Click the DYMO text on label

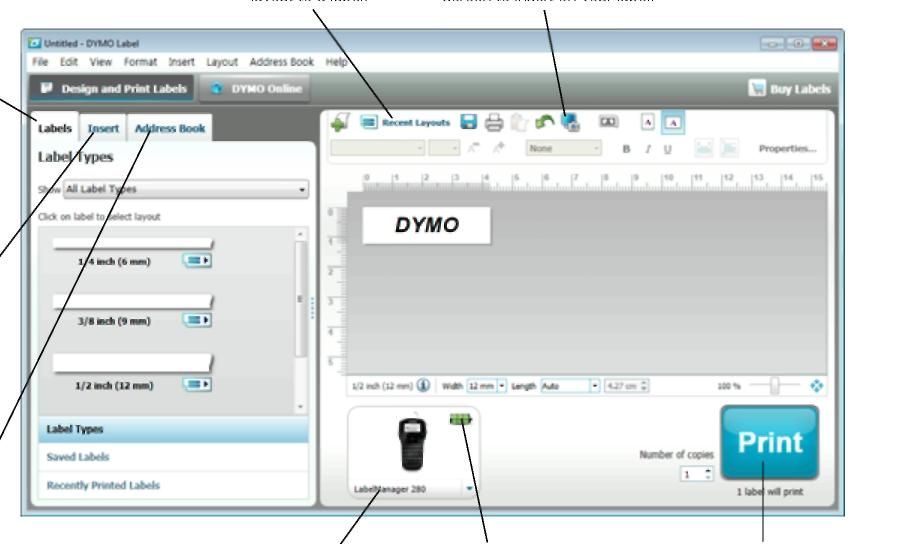(x=427, y=225)
